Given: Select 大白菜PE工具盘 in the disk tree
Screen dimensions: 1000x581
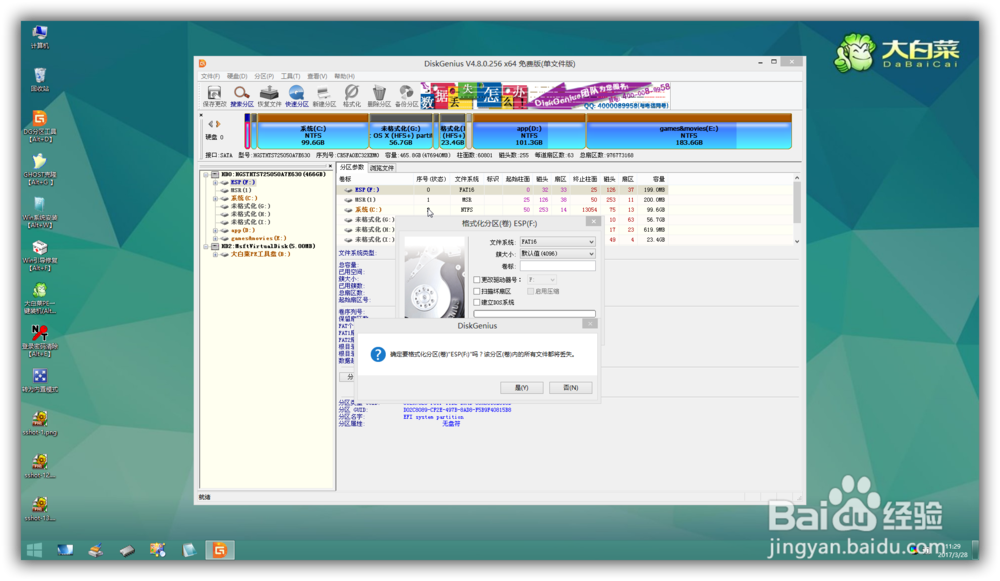Looking at the screenshot, I should [x=260, y=254].
